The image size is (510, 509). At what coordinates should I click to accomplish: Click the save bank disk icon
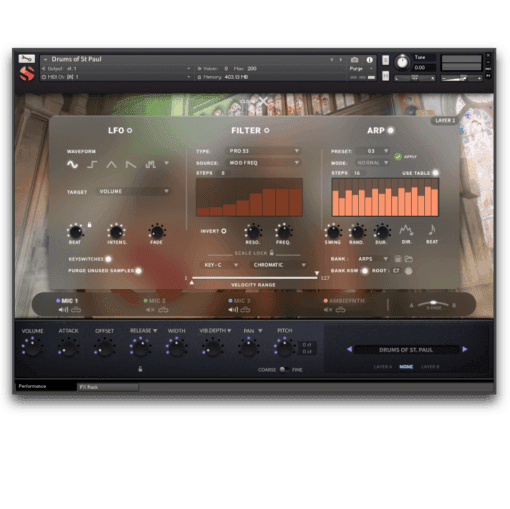point(398,259)
